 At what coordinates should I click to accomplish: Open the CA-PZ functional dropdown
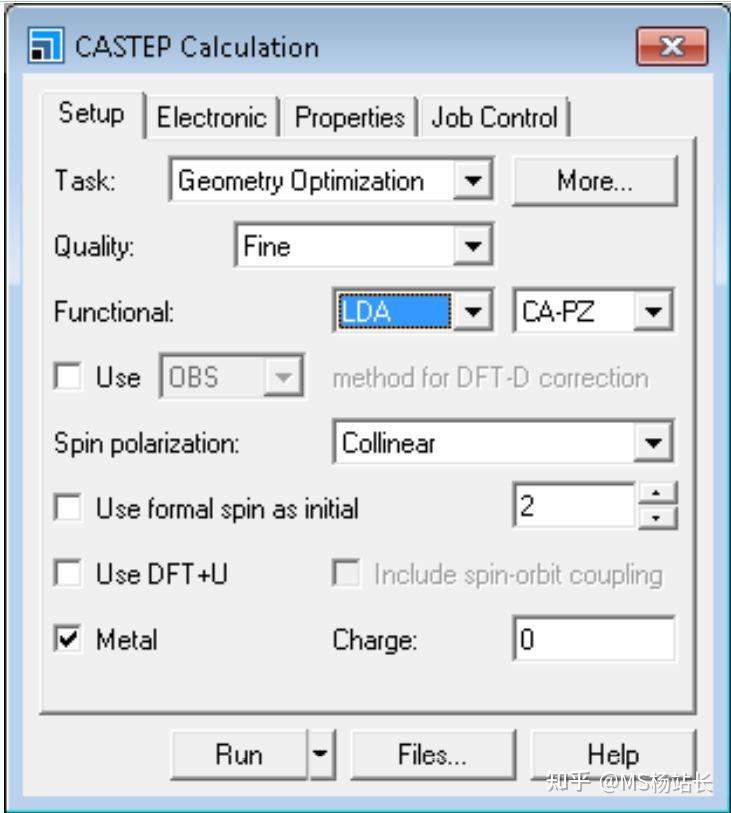[654, 312]
